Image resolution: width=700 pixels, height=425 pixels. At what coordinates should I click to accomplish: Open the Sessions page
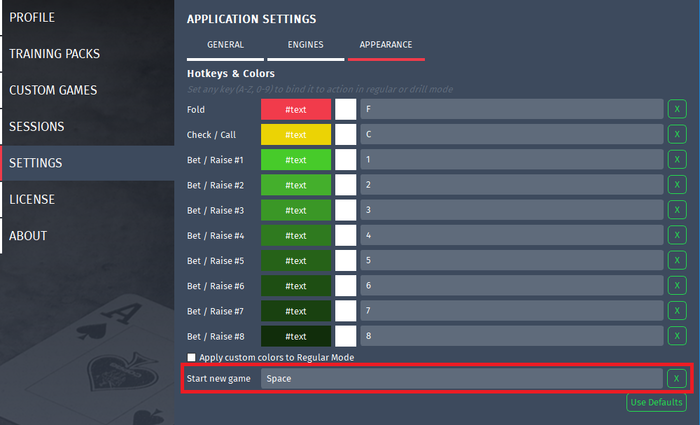[87, 127]
